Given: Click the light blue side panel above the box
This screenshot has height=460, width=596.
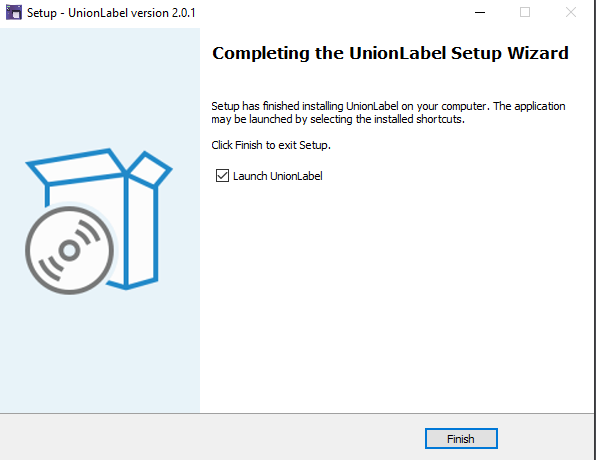Looking at the screenshot, I should coord(100,87).
